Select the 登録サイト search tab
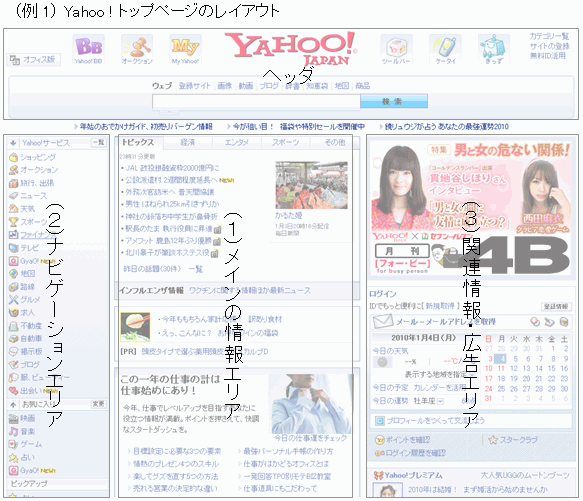Viewport: 583px width, 501px height. [x=194, y=86]
